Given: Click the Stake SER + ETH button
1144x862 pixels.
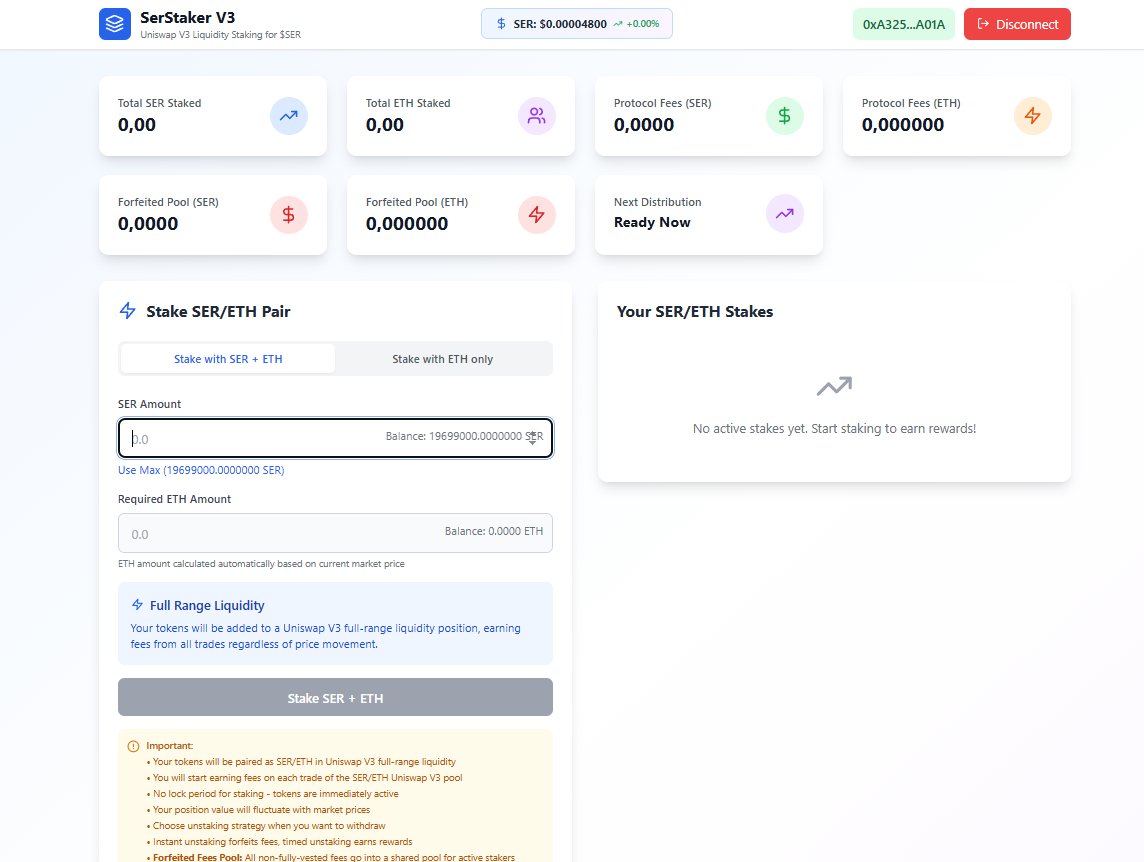Looking at the screenshot, I should [336, 698].
